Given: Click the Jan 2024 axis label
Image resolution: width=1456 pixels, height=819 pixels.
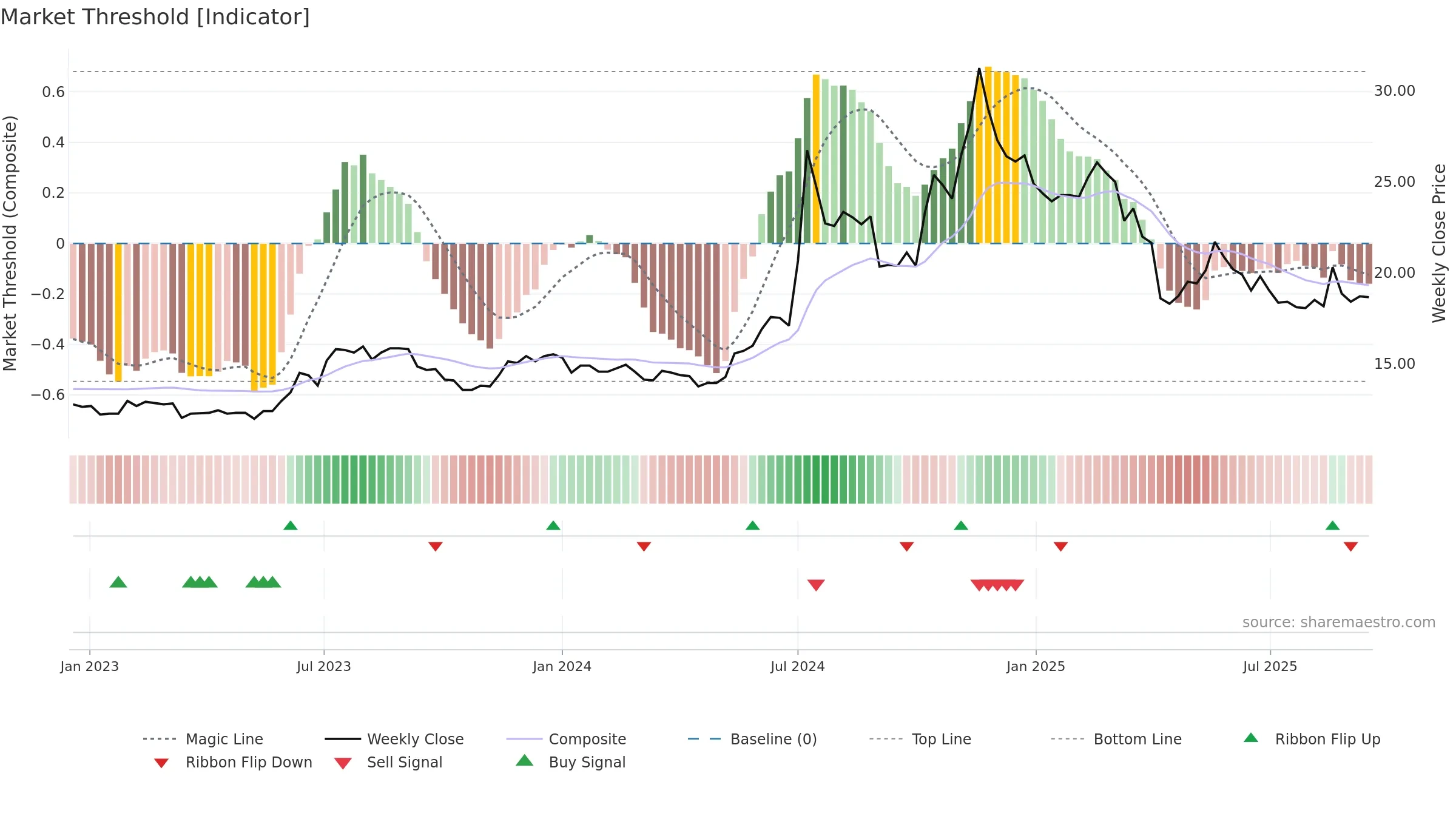Looking at the screenshot, I should click(x=562, y=666).
